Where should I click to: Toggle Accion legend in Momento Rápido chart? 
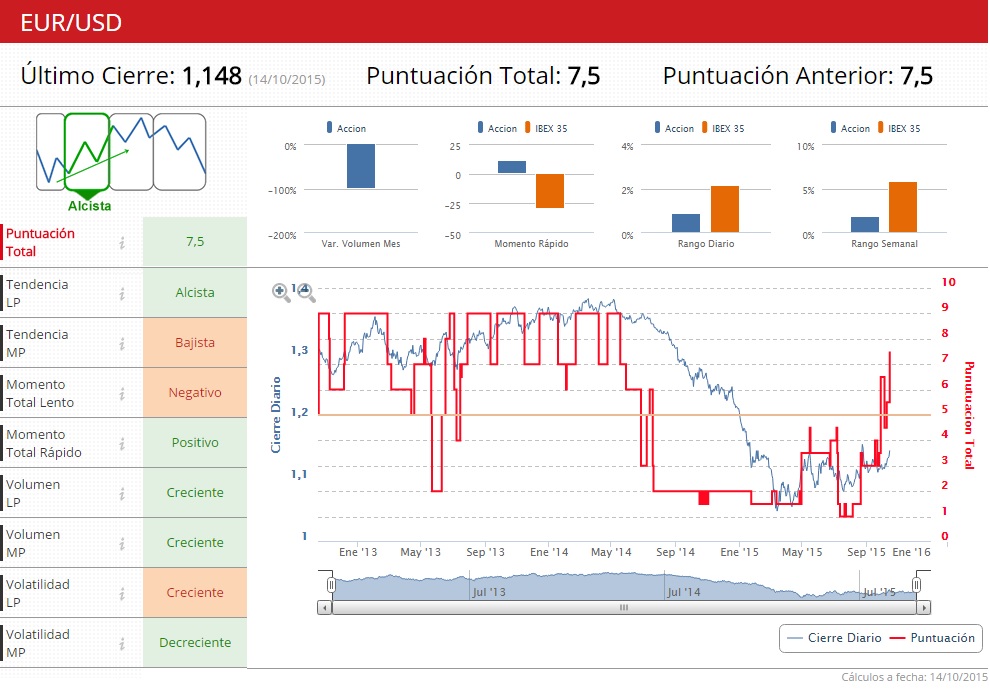point(497,128)
